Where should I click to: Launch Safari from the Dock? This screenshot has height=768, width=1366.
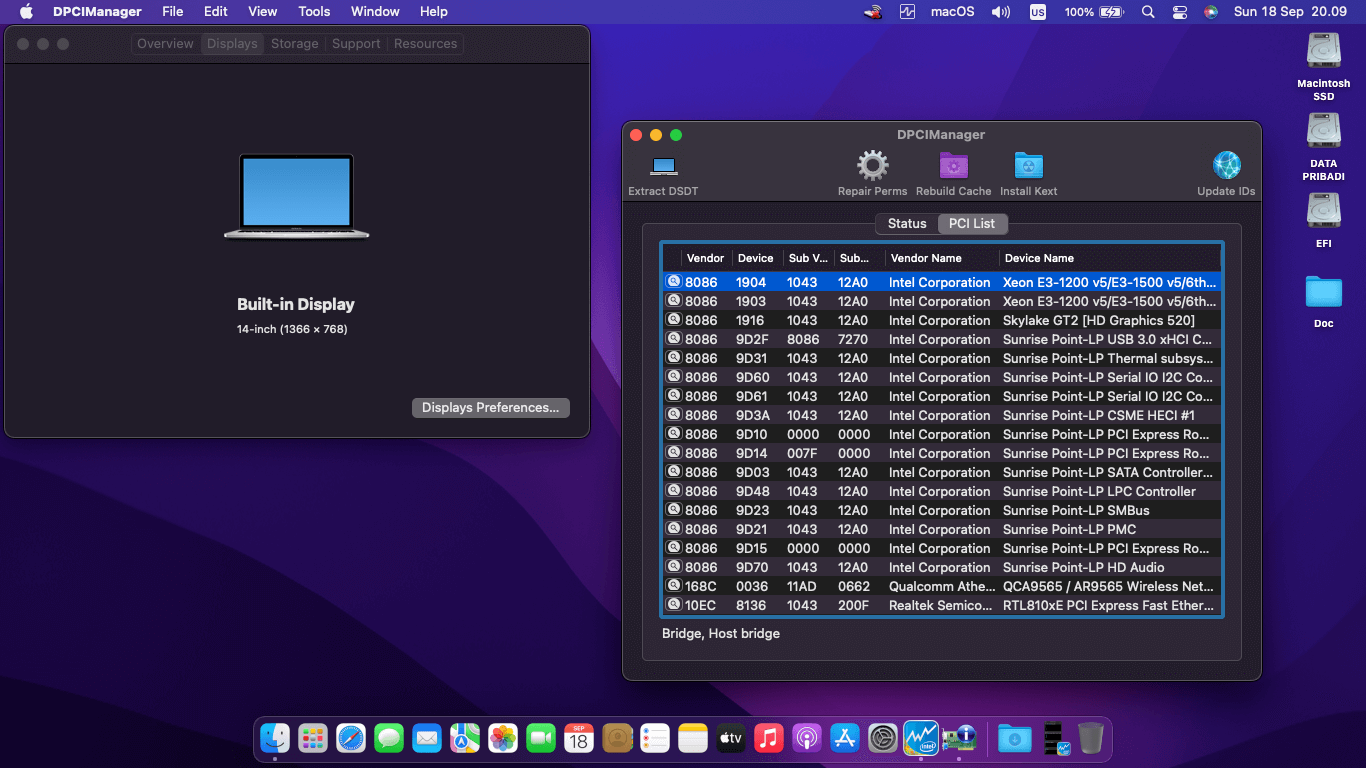pos(351,738)
